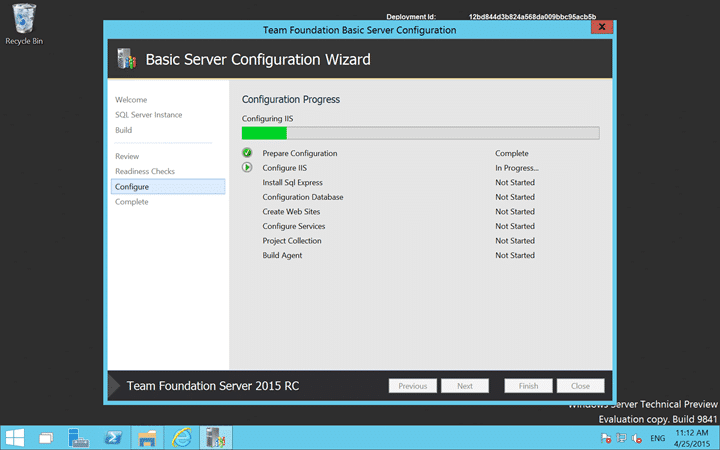Select the Review step in sidebar
Image resolution: width=720 pixels, height=450 pixels.
[127, 156]
